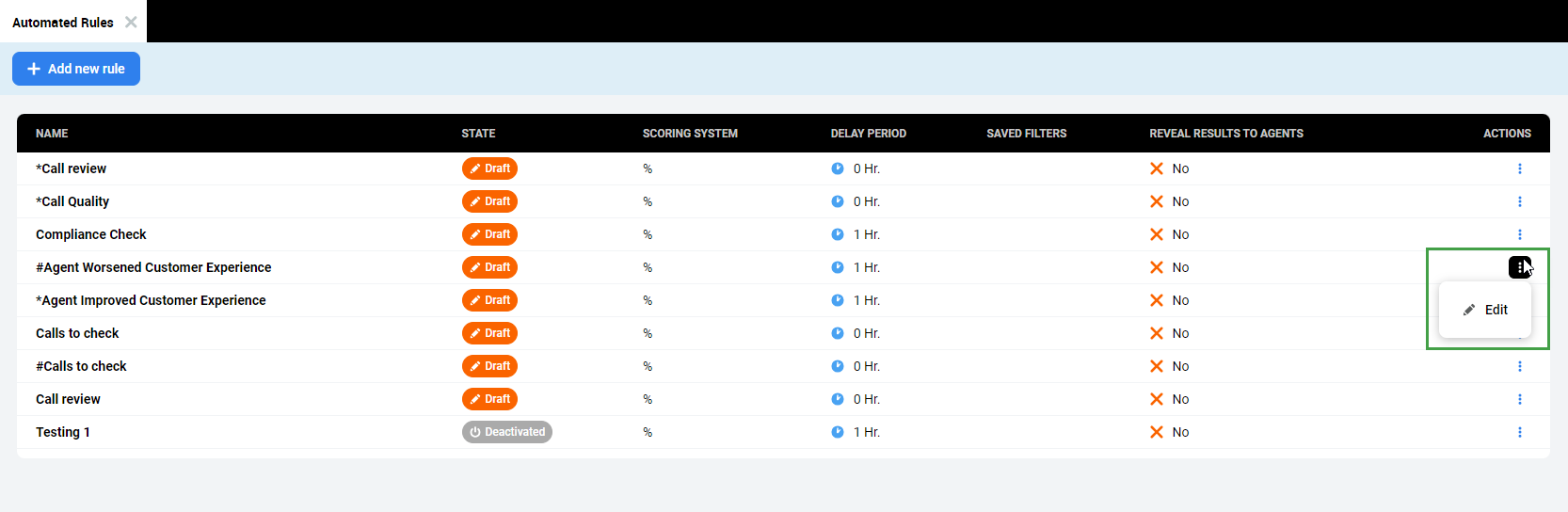Viewport: 1568px width, 512px height.
Task: Sort by the NAME column header
Action: click(x=52, y=134)
